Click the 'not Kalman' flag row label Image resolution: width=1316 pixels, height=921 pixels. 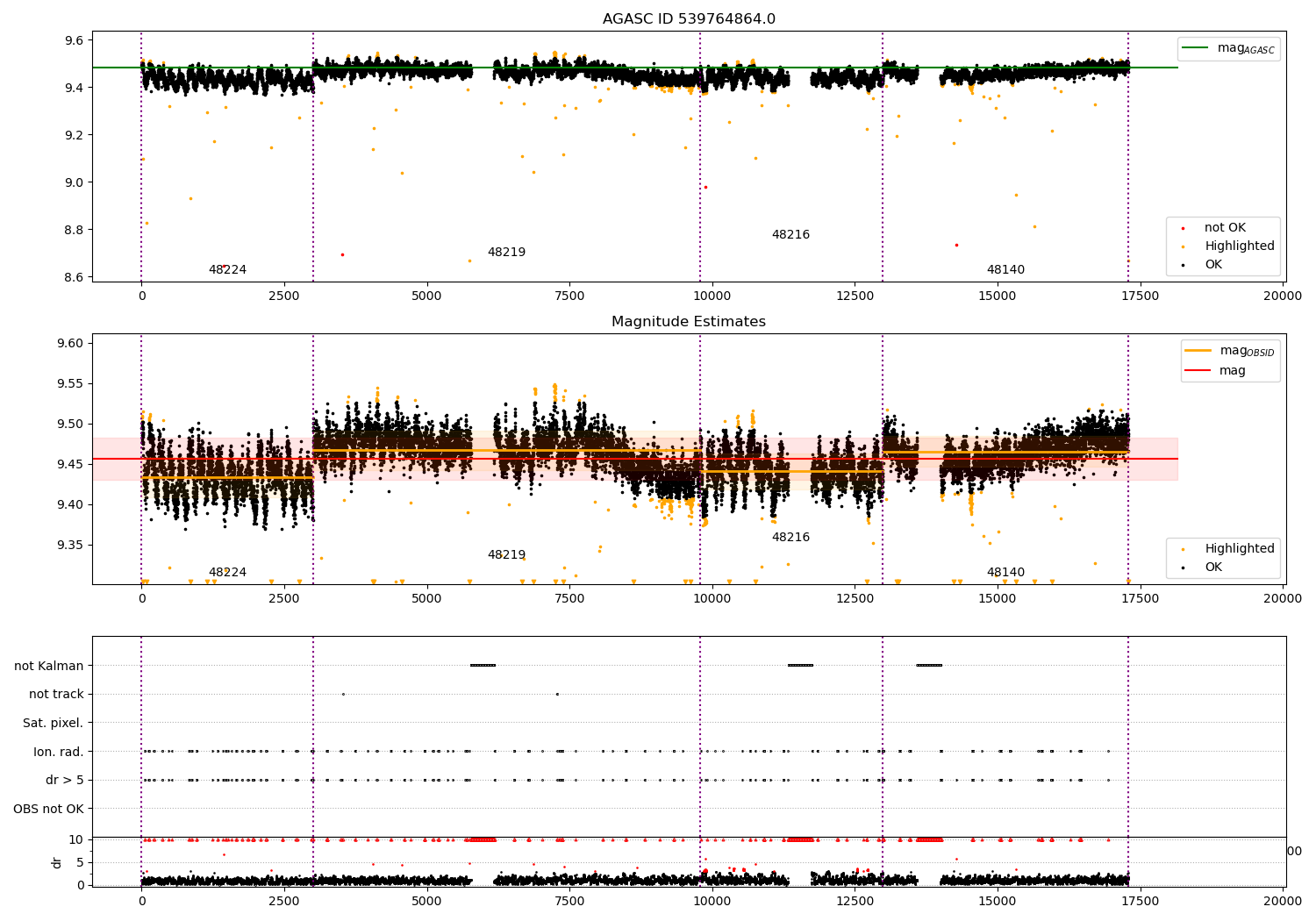[x=49, y=667]
